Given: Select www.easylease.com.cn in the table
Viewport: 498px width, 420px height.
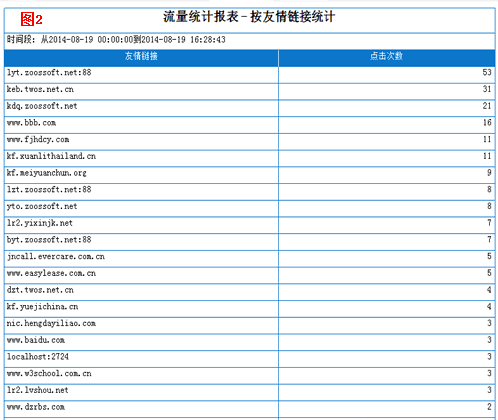Looking at the screenshot, I should pyautogui.click(x=51, y=274).
